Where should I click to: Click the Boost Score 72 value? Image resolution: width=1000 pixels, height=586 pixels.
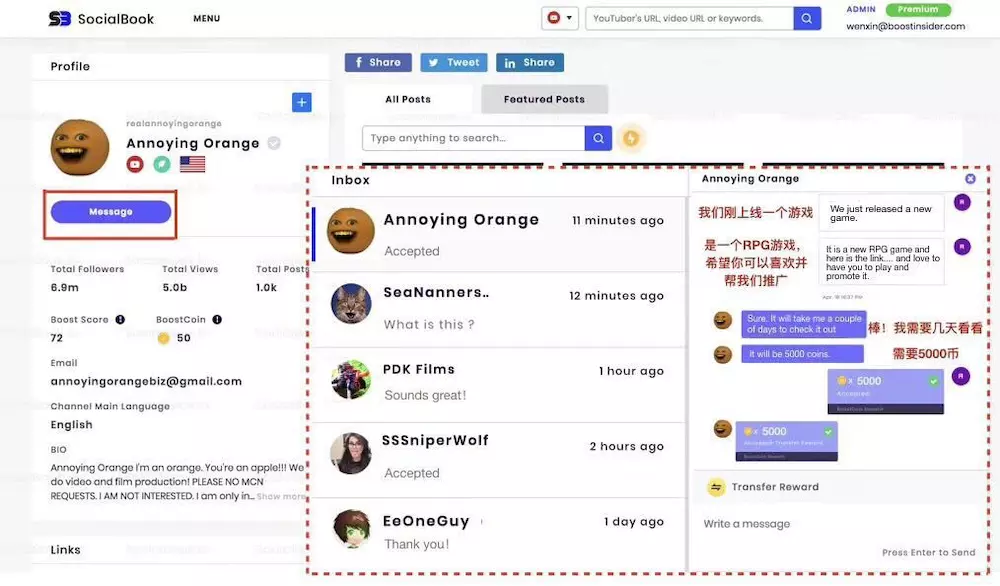point(57,338)
